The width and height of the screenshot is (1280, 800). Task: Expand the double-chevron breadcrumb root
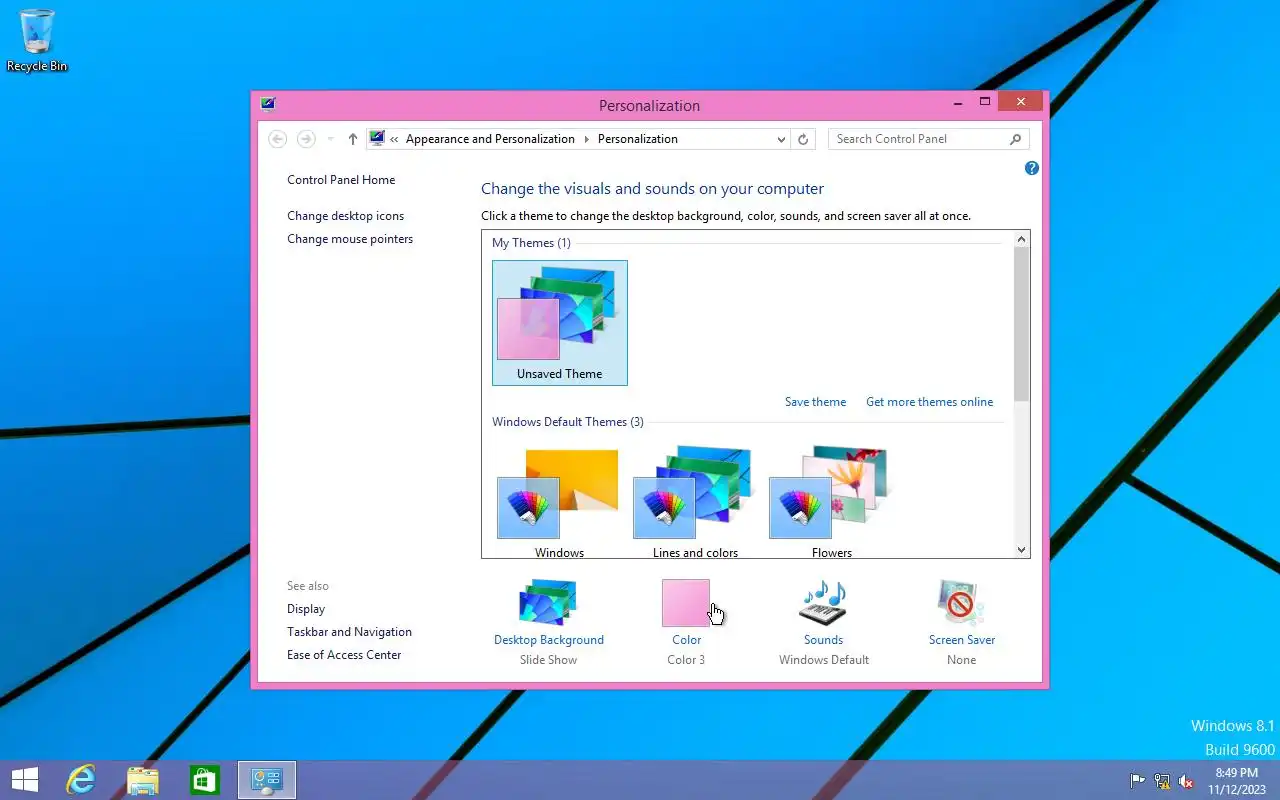point(395,139)
